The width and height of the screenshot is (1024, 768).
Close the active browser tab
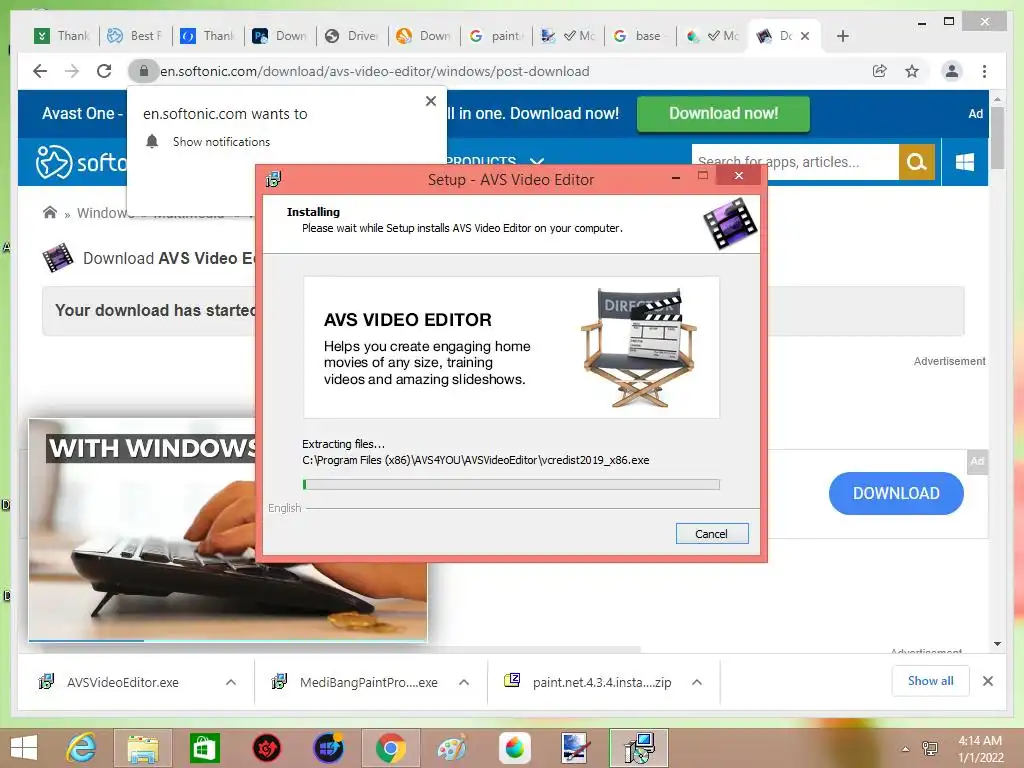click(805, 36)
